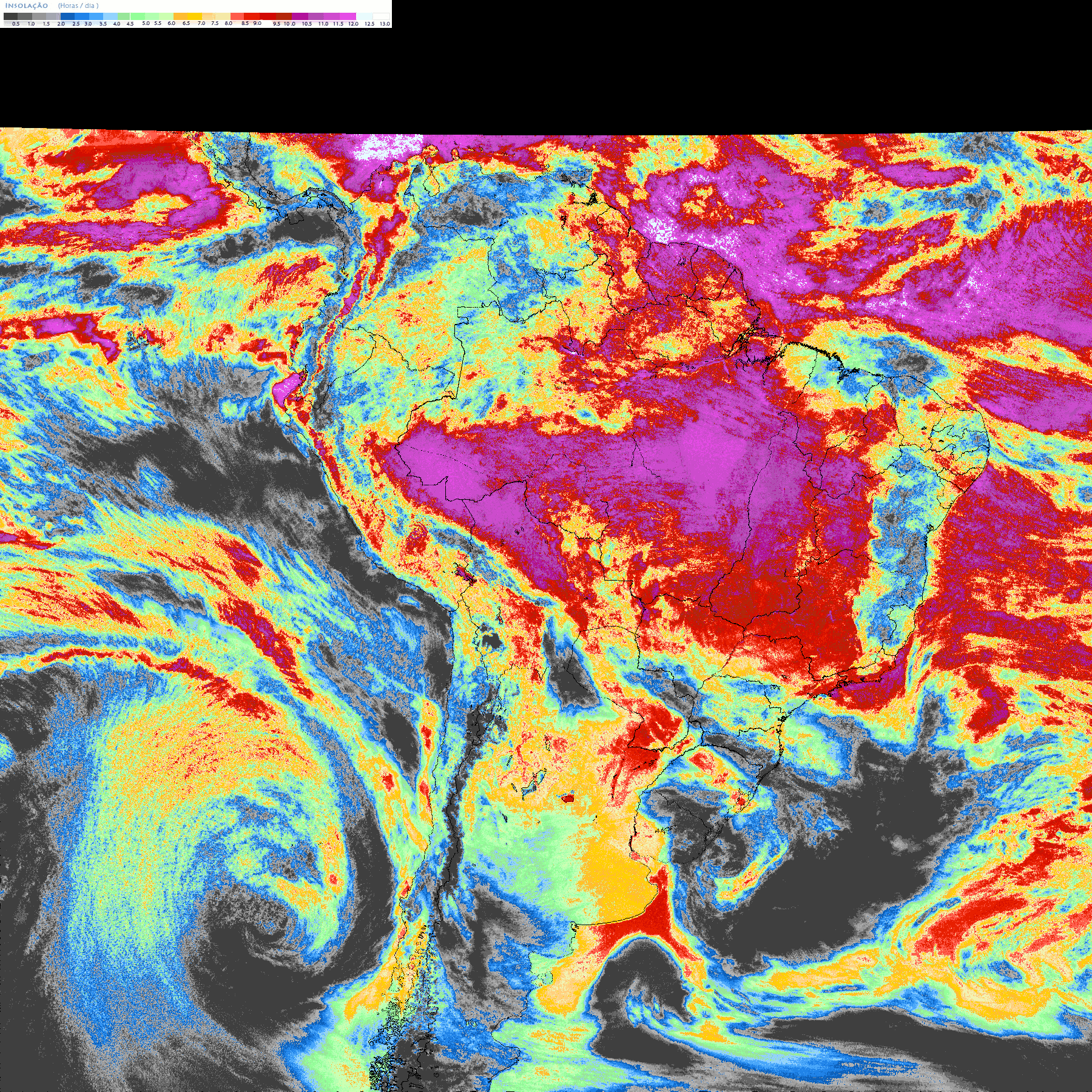Select the light green legend swatch for 5.0 hours
Image resolution: width=1092 pixels, height=1092 pixels.
click(x=138, y=16)
